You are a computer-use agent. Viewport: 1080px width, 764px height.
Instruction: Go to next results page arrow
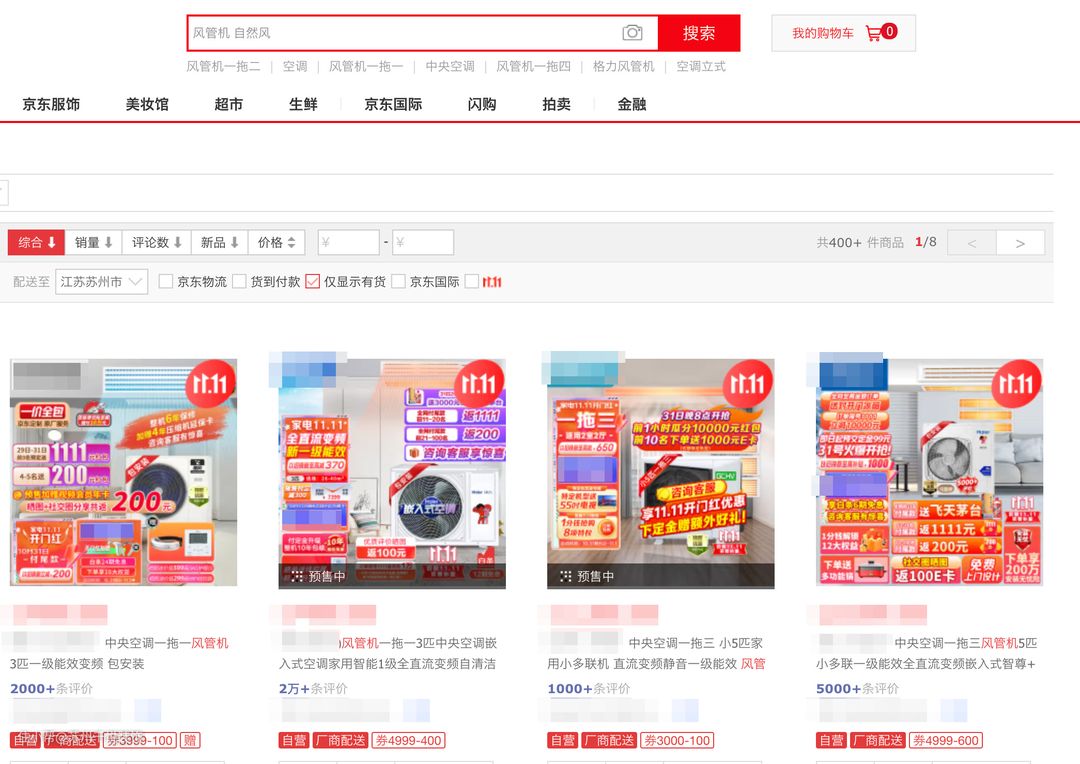(1020, 243)
